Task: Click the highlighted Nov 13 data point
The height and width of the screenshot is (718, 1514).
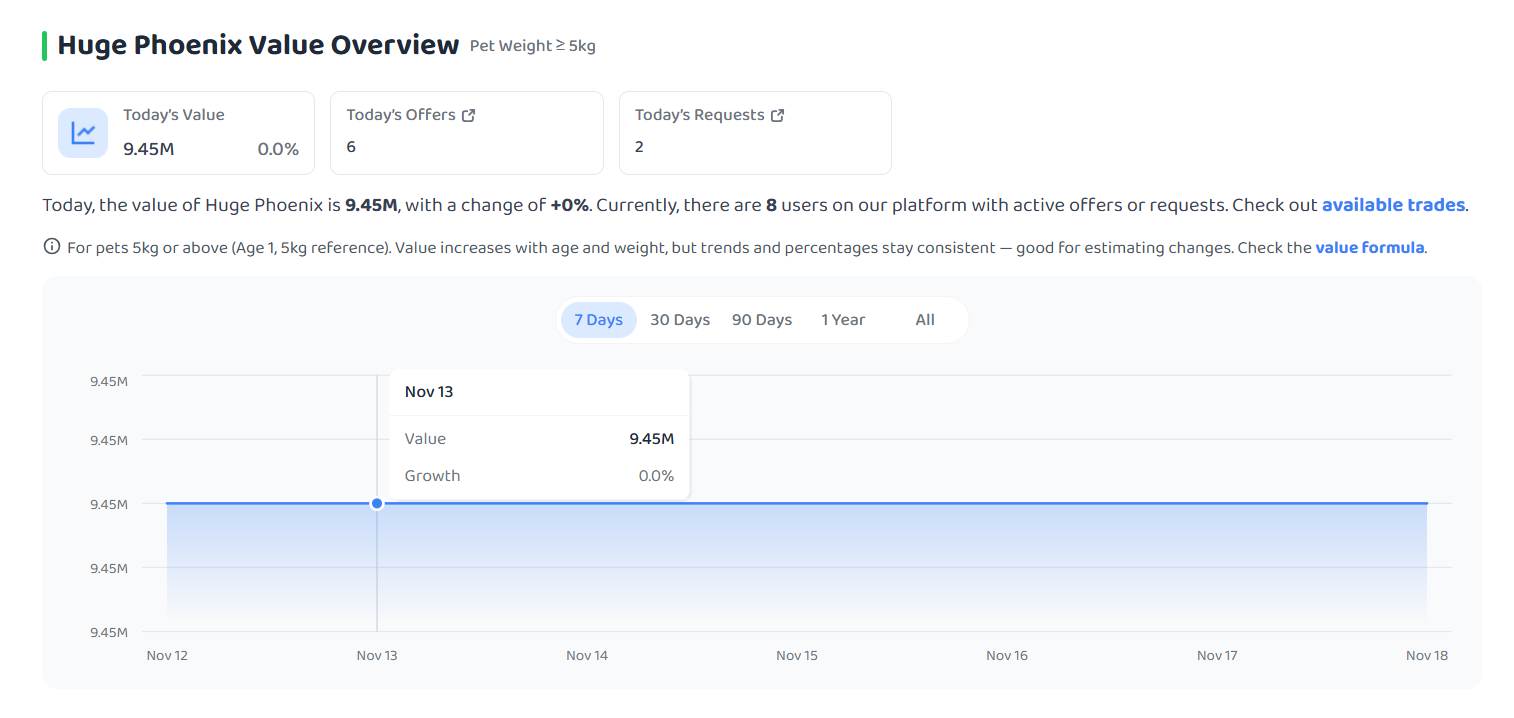Action: click(x=377, y=503)
